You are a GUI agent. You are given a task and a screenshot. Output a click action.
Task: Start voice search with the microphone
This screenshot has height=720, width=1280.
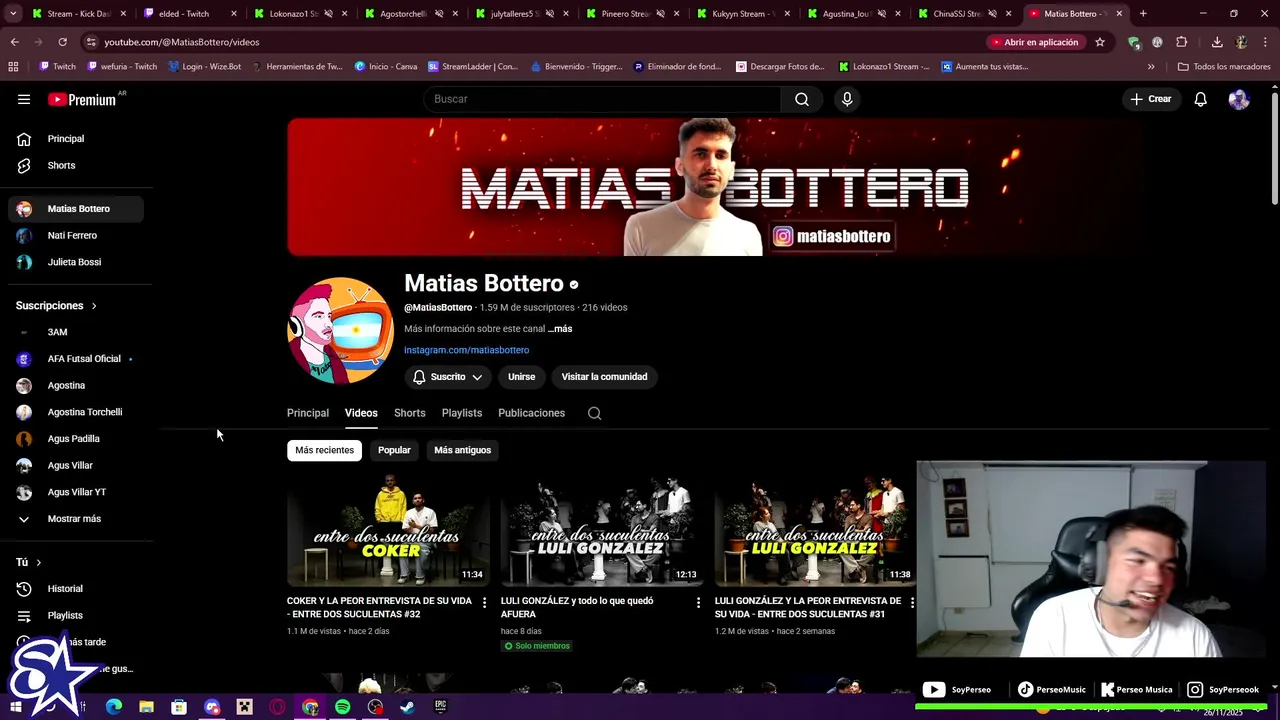tap(847, 99)
